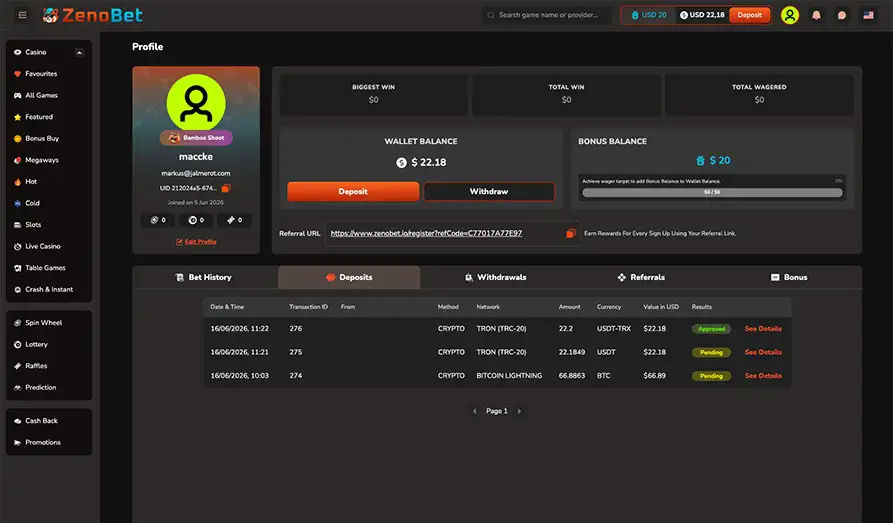Open the Bonus tab
893x523 pixels.
click(x=789, y=277)
